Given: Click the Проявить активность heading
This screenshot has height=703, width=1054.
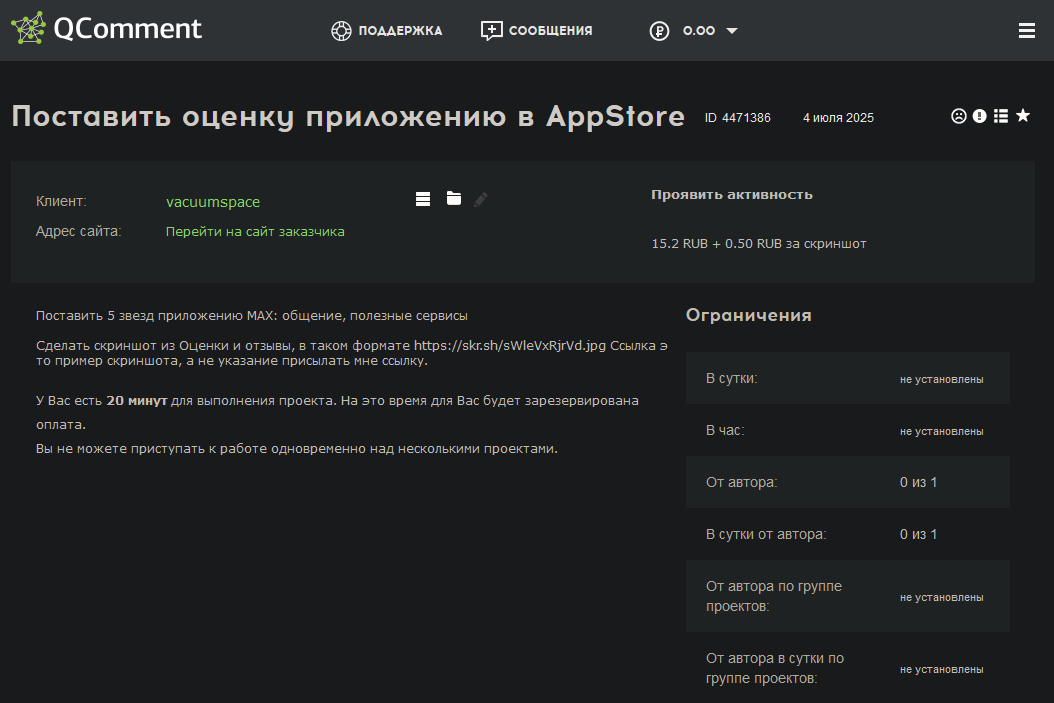Looking at the screenshot, I should click(731, 195).
